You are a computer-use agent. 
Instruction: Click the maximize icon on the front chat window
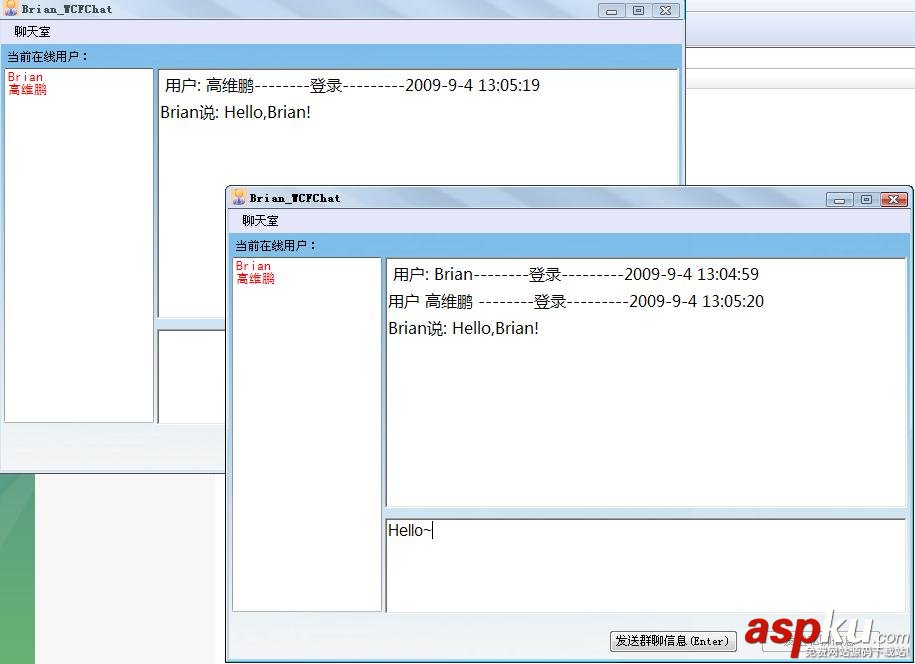coord(866,199)
